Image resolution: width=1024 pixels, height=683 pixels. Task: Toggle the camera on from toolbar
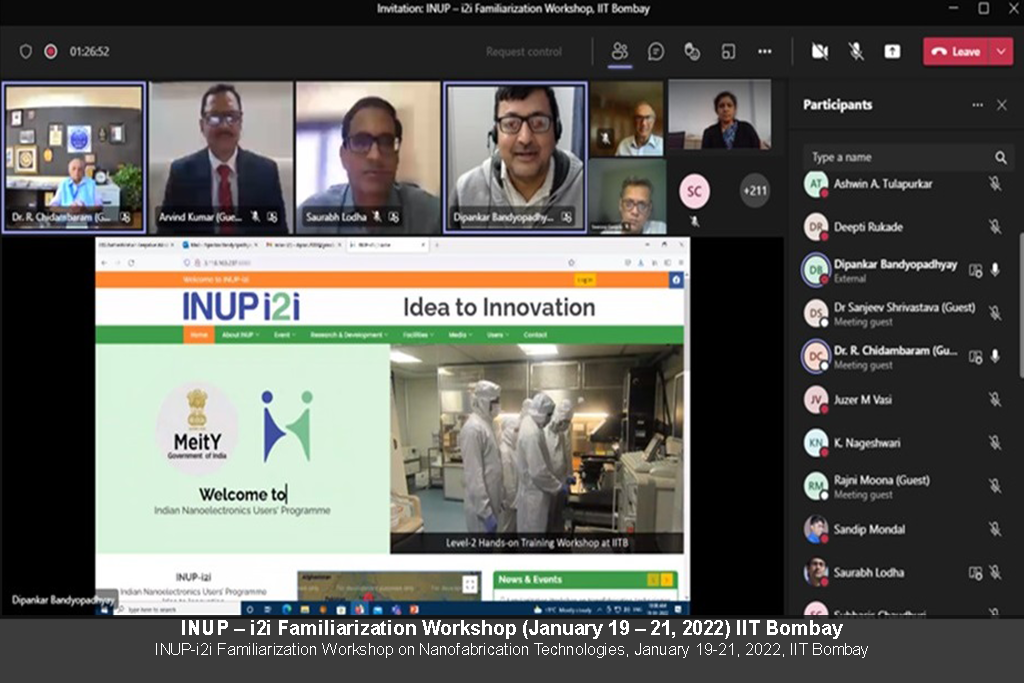coord(820,51)
